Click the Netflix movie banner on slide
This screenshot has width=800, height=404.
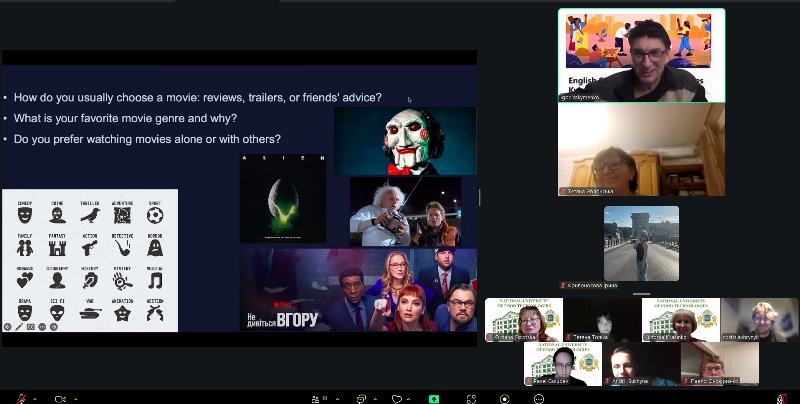tap(358, 290)
